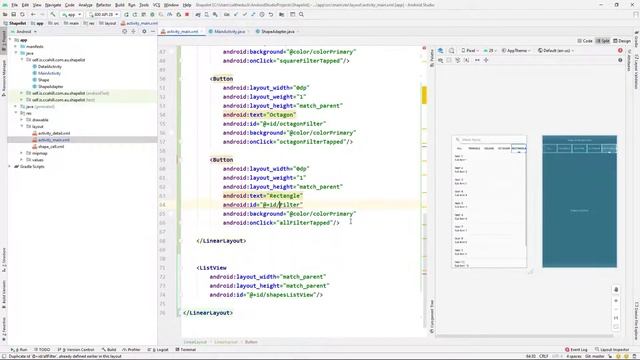Click the collapse all icon in Project panel
This screenshot has width=640, height=360.
point(133,31)
